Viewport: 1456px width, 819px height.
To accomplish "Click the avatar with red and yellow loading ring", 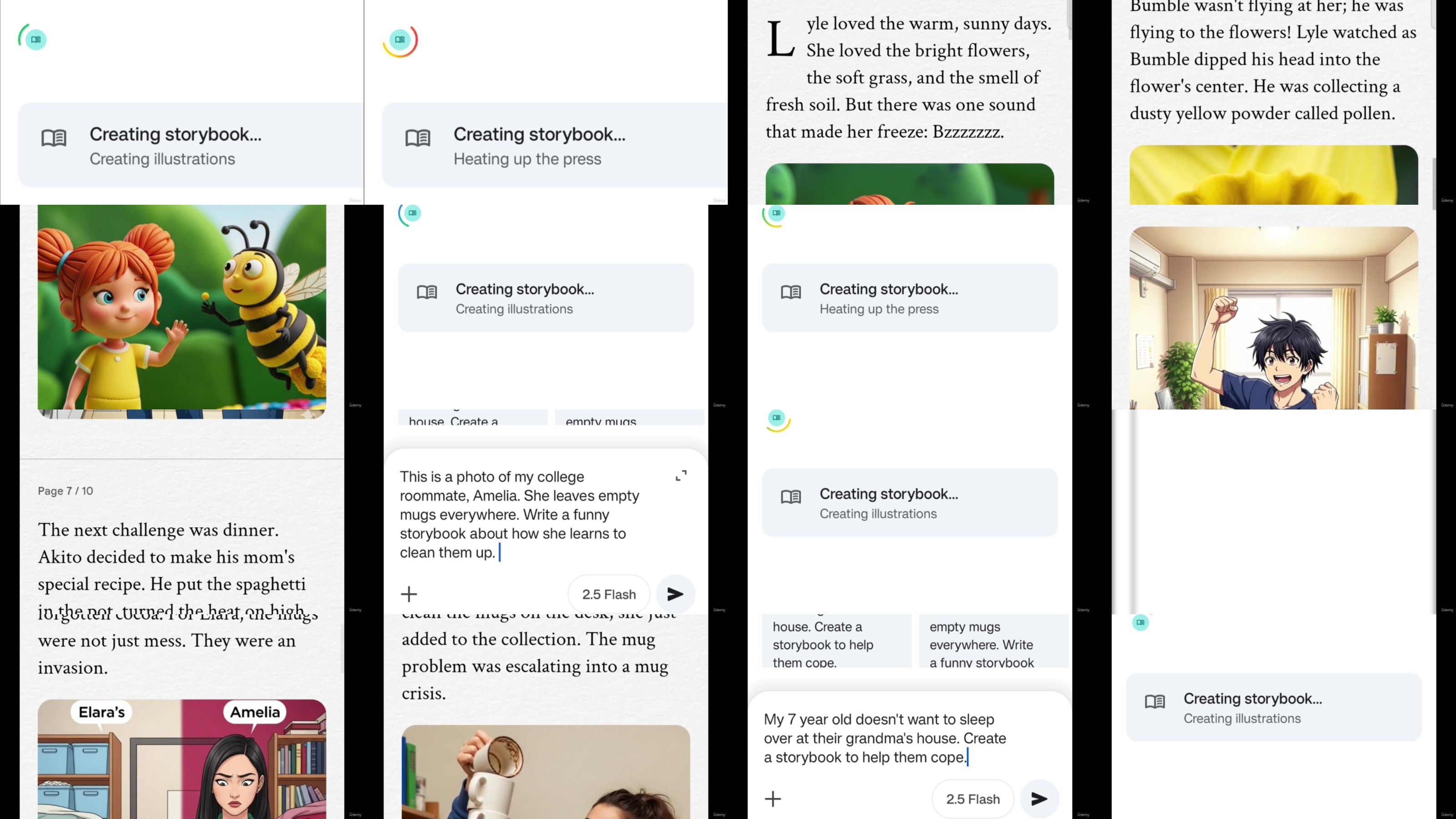I will click(x=400, y=40).
